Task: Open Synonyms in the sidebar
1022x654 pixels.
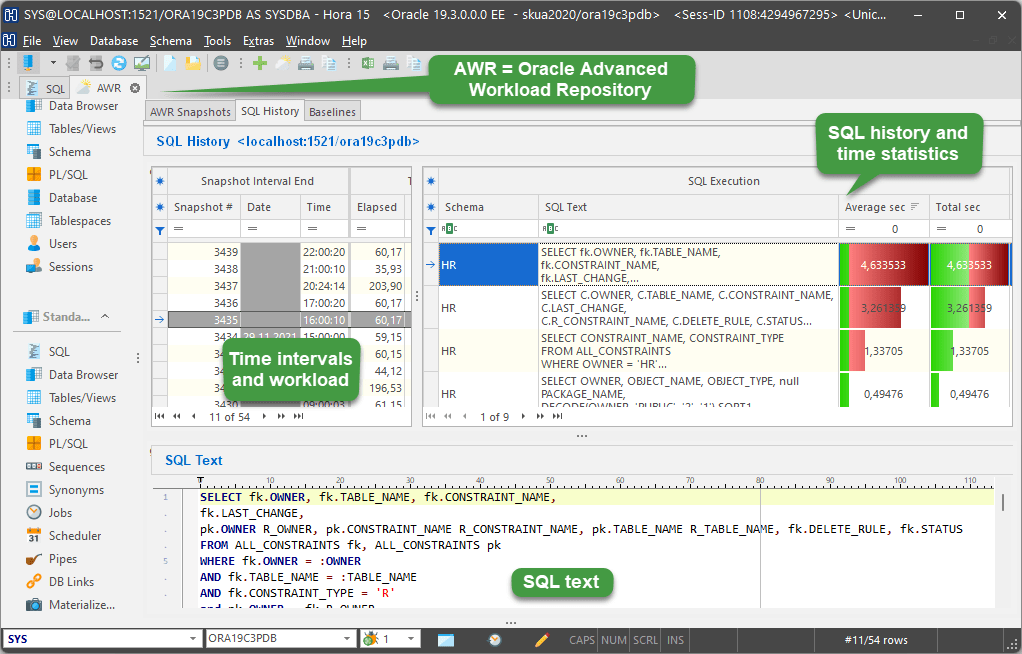Action: (x=65, y=490)
